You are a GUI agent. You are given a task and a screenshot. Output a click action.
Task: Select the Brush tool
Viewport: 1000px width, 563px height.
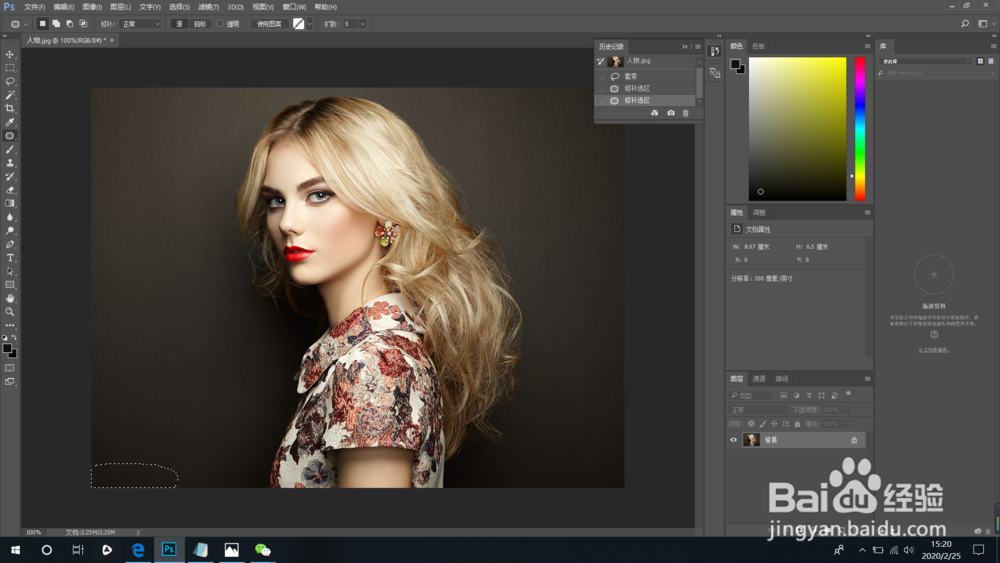(10, 149)
